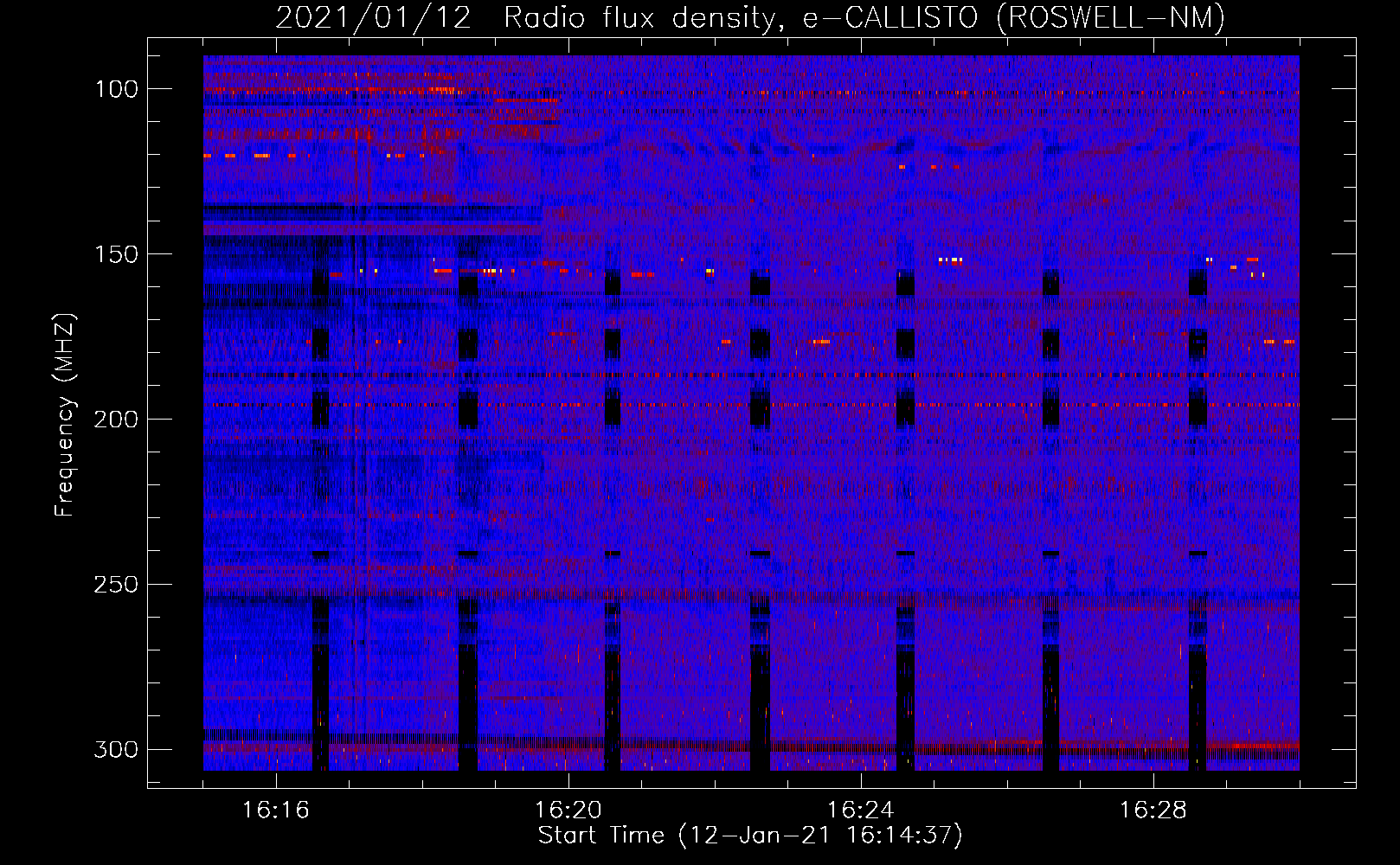This screenshot has width=1400, height=865.
Task: Click the 16:20 time tick label
Action: click(x=568, y=811)
